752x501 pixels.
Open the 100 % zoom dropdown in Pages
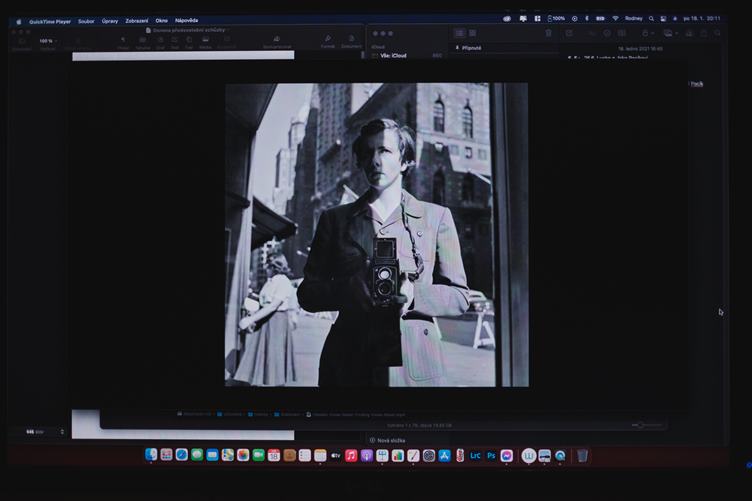tap(47, 41)
